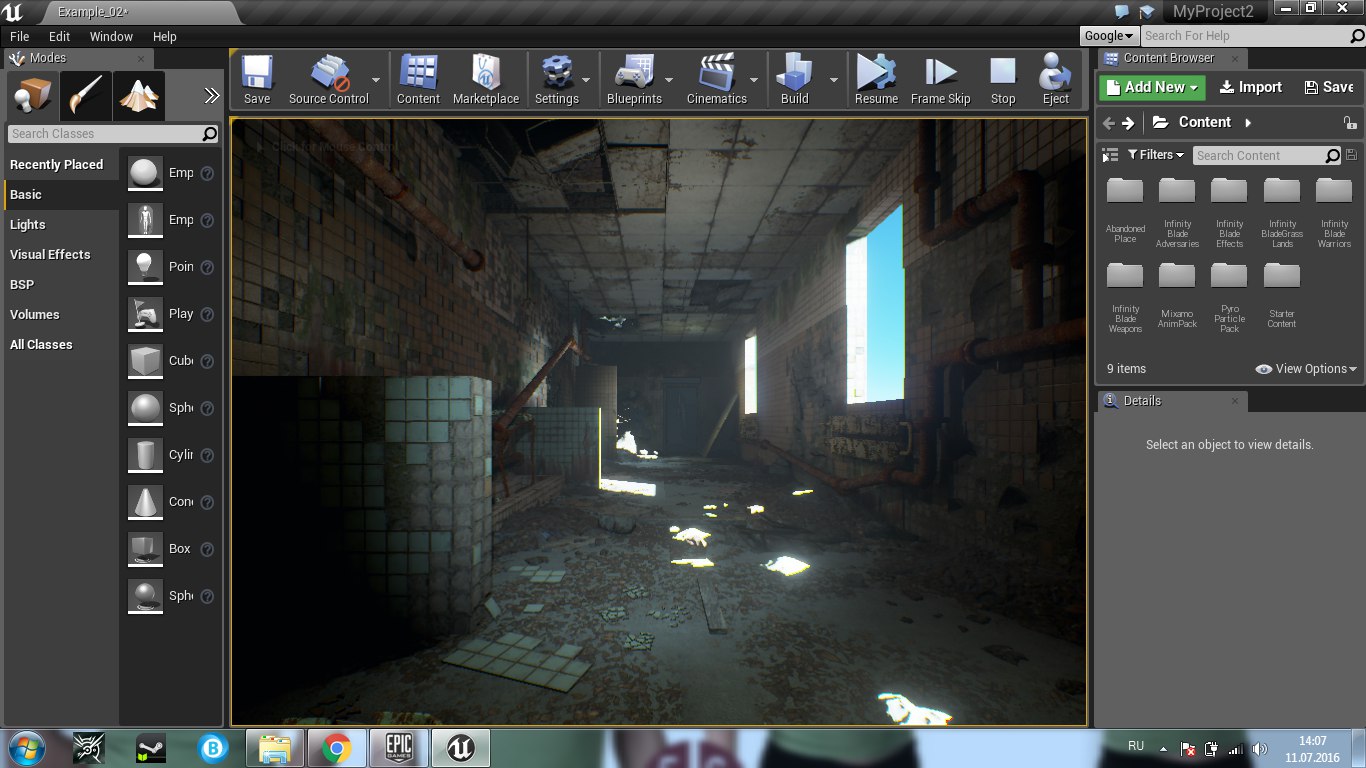Toggle the sources panel view icon

(x=1110, y=155)
